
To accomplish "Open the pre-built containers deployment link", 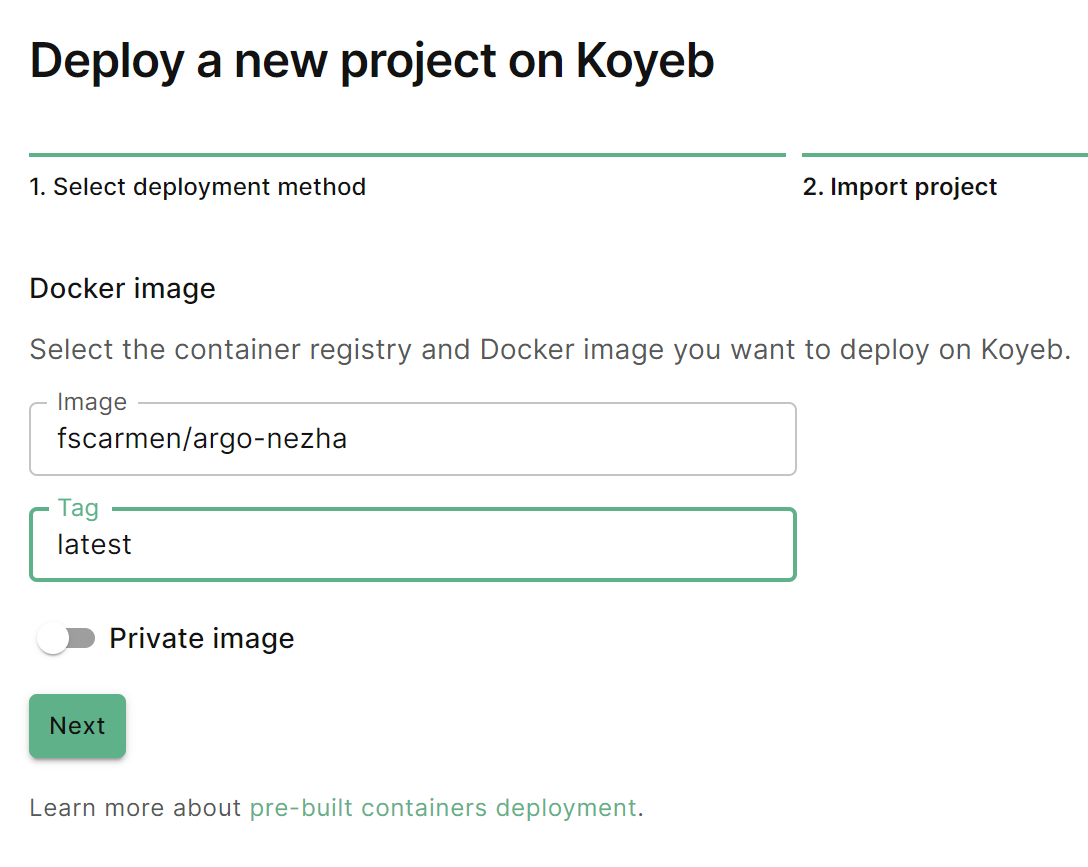I will point(443,808).
